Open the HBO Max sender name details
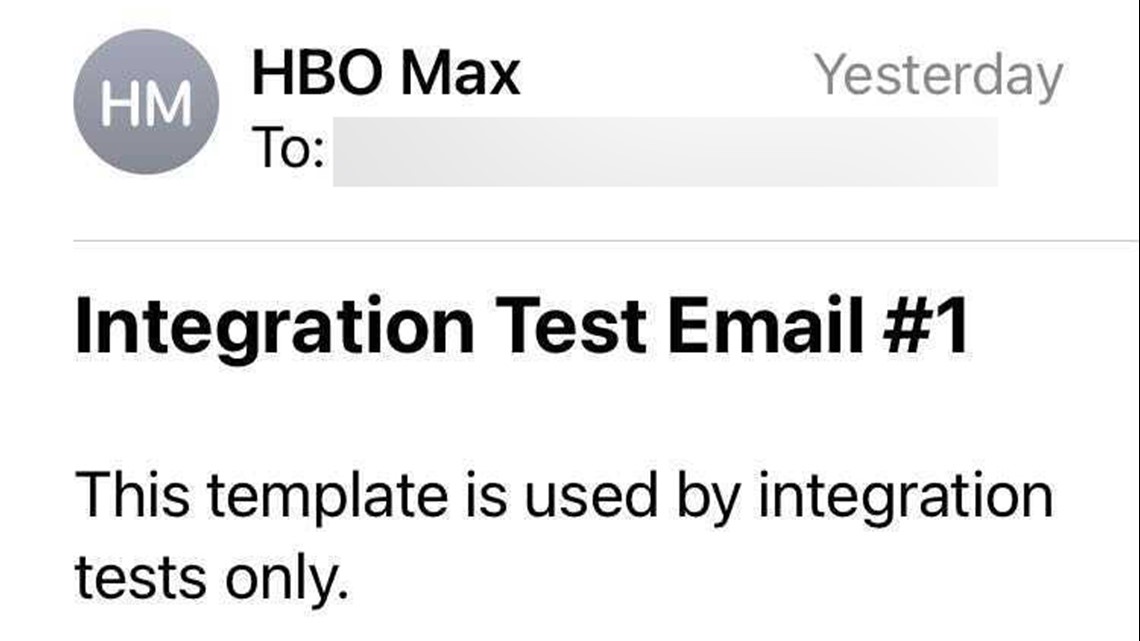 (385, 73)
